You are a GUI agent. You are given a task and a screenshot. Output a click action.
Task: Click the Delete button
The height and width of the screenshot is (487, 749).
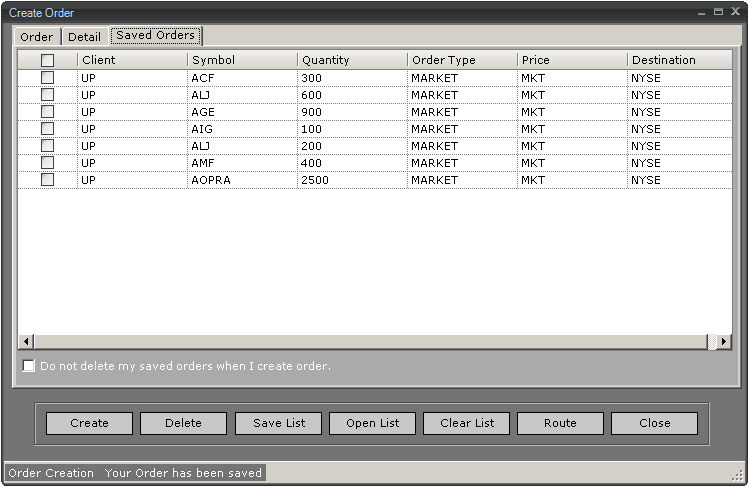183,423
